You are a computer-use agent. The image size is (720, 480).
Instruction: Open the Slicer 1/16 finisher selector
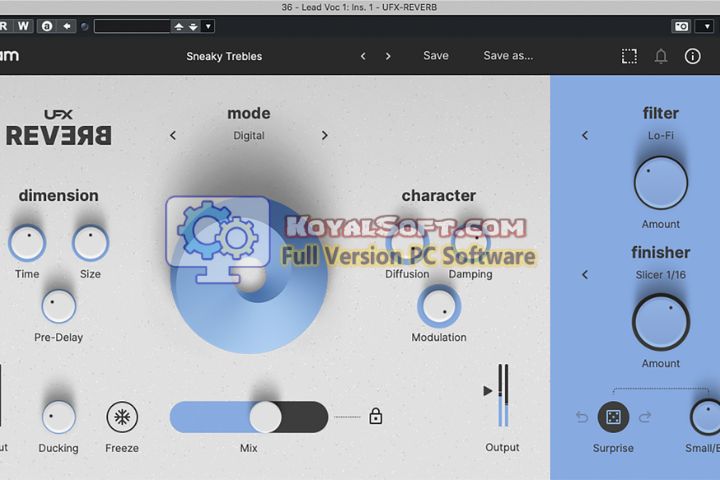(x=660, y=275)
